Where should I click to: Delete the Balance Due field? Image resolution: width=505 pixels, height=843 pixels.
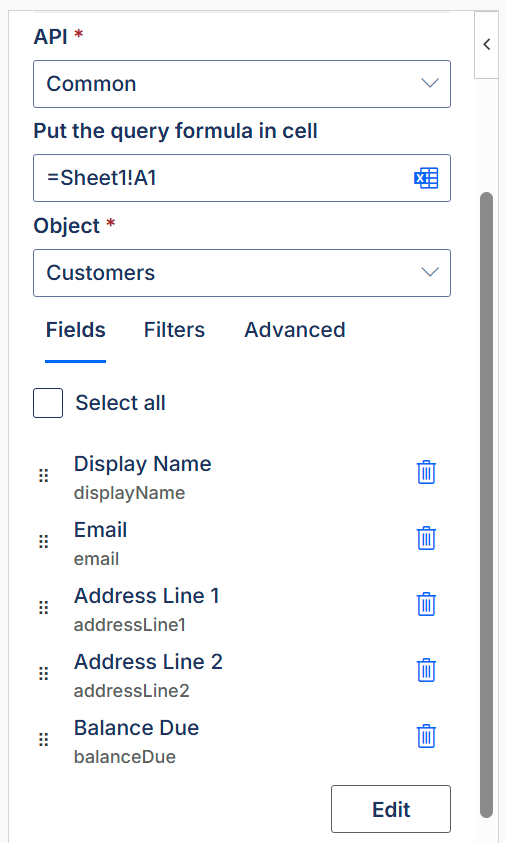426,736
